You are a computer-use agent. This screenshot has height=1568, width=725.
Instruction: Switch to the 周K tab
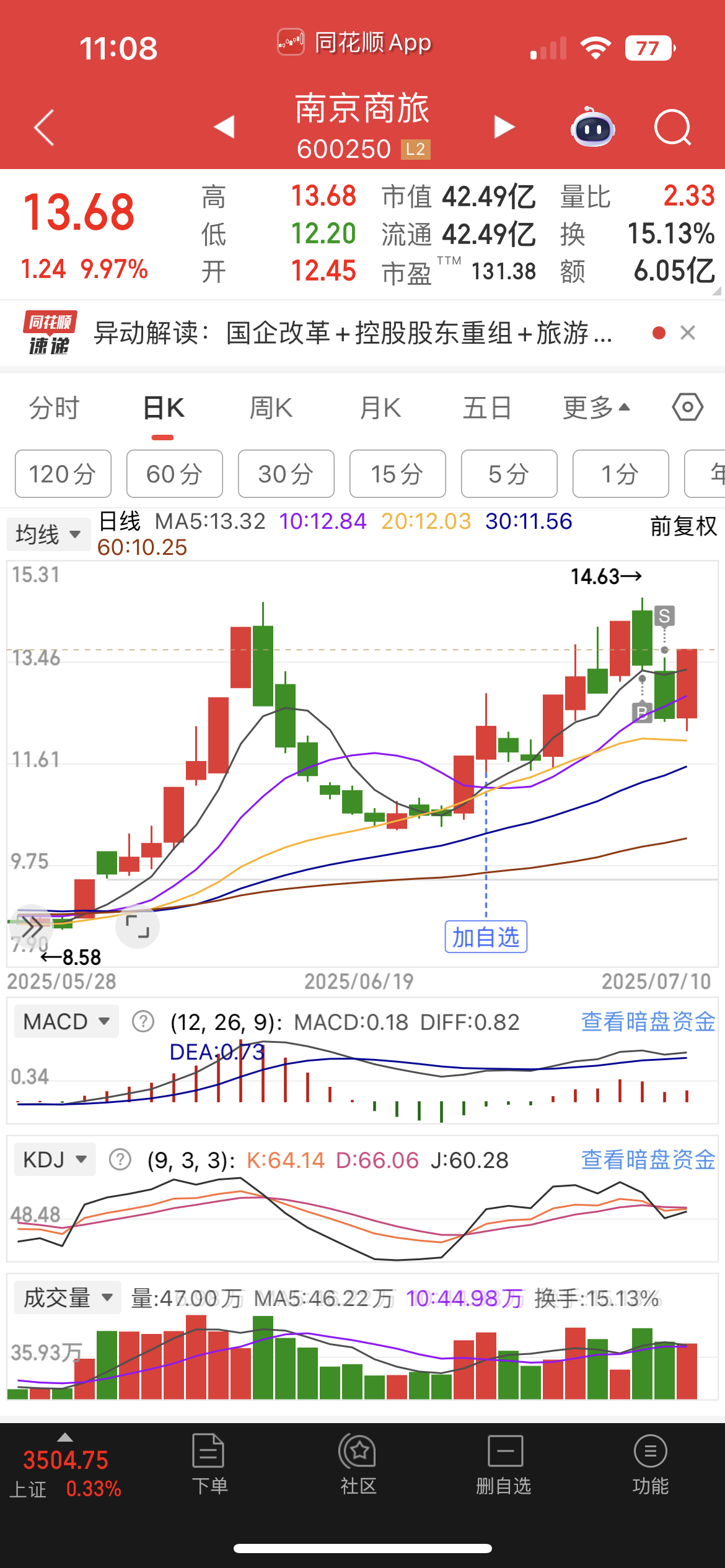(x=271, y=408)
